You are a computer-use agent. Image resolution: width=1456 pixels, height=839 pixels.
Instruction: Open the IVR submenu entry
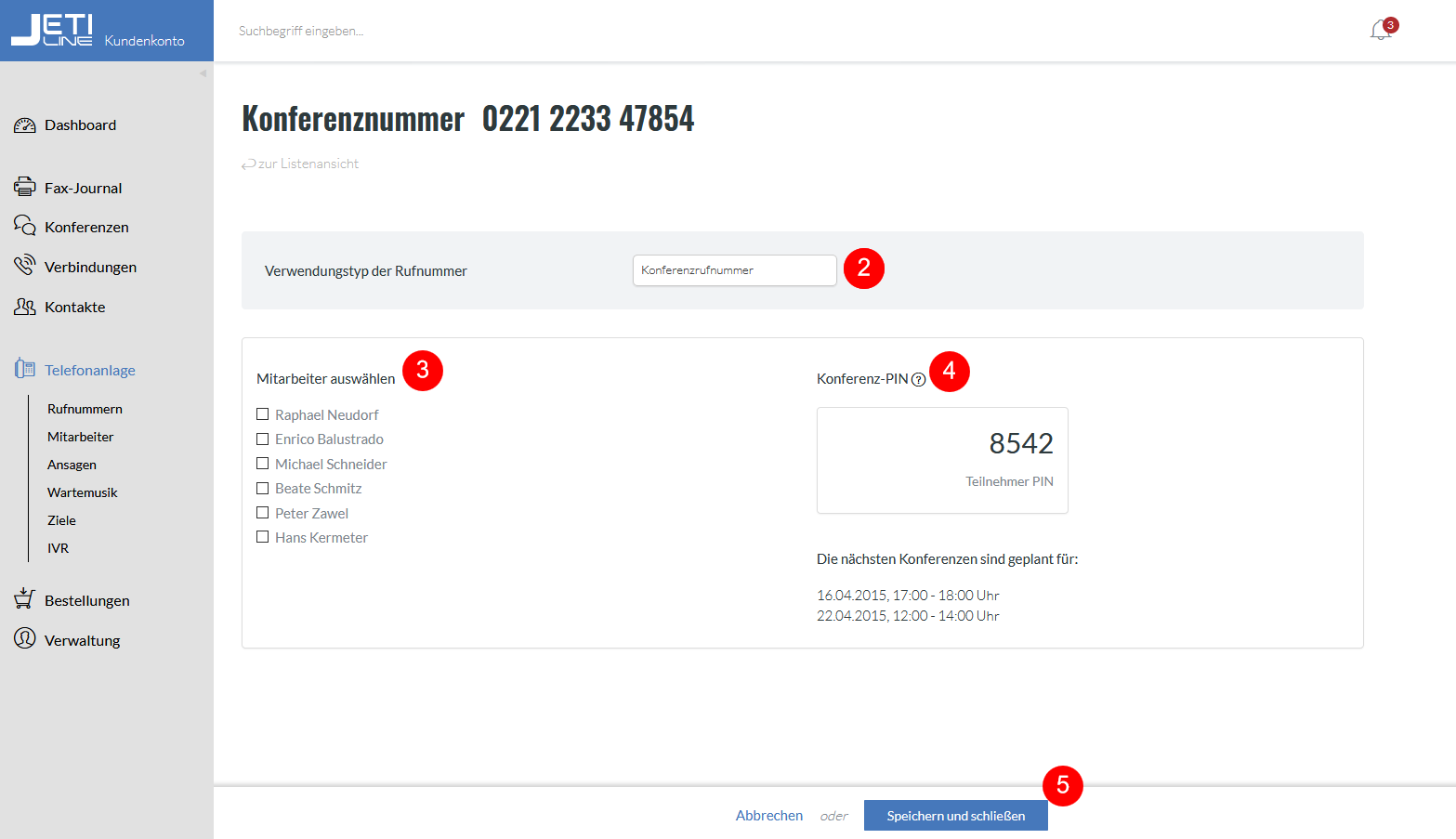(x=58, y=548)
